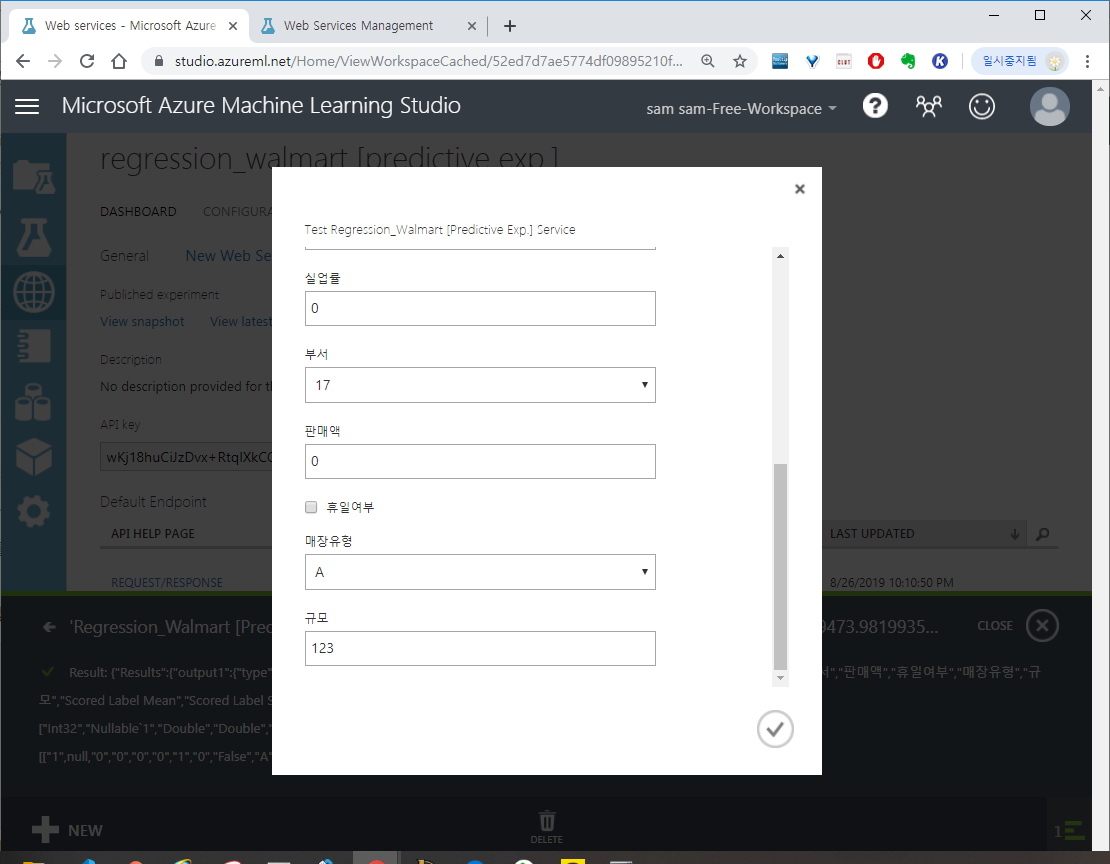
Task: Open Experiments flask in the sidebar
Action: point(33,237)
